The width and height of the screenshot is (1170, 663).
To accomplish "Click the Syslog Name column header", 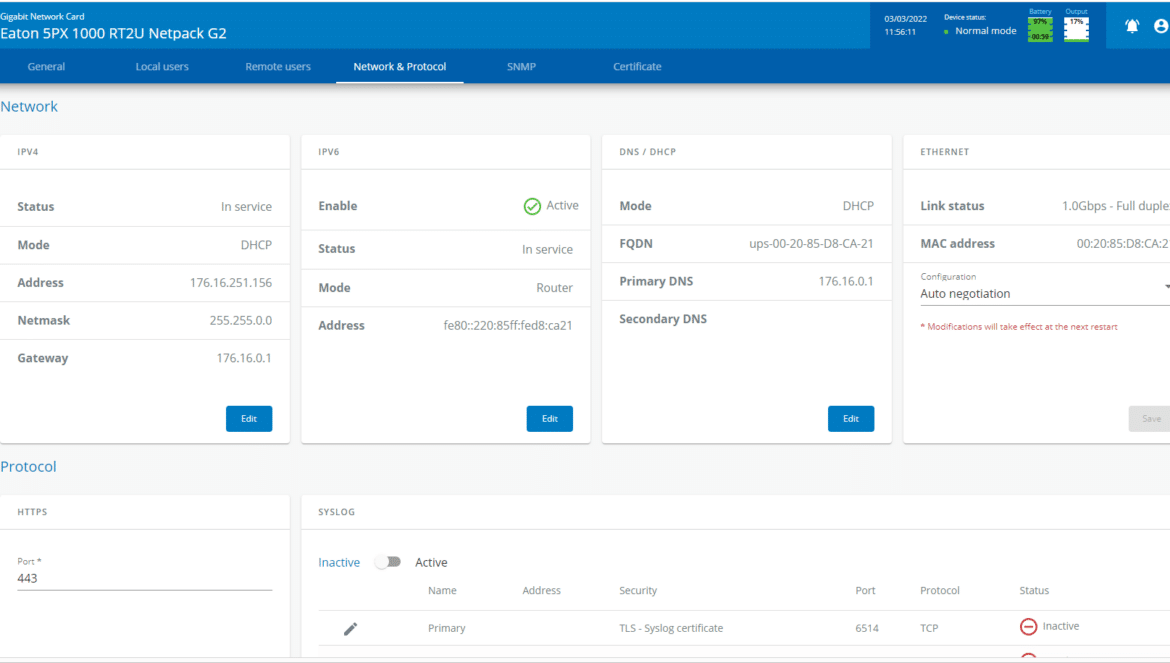I will click(x=442, y=590).
